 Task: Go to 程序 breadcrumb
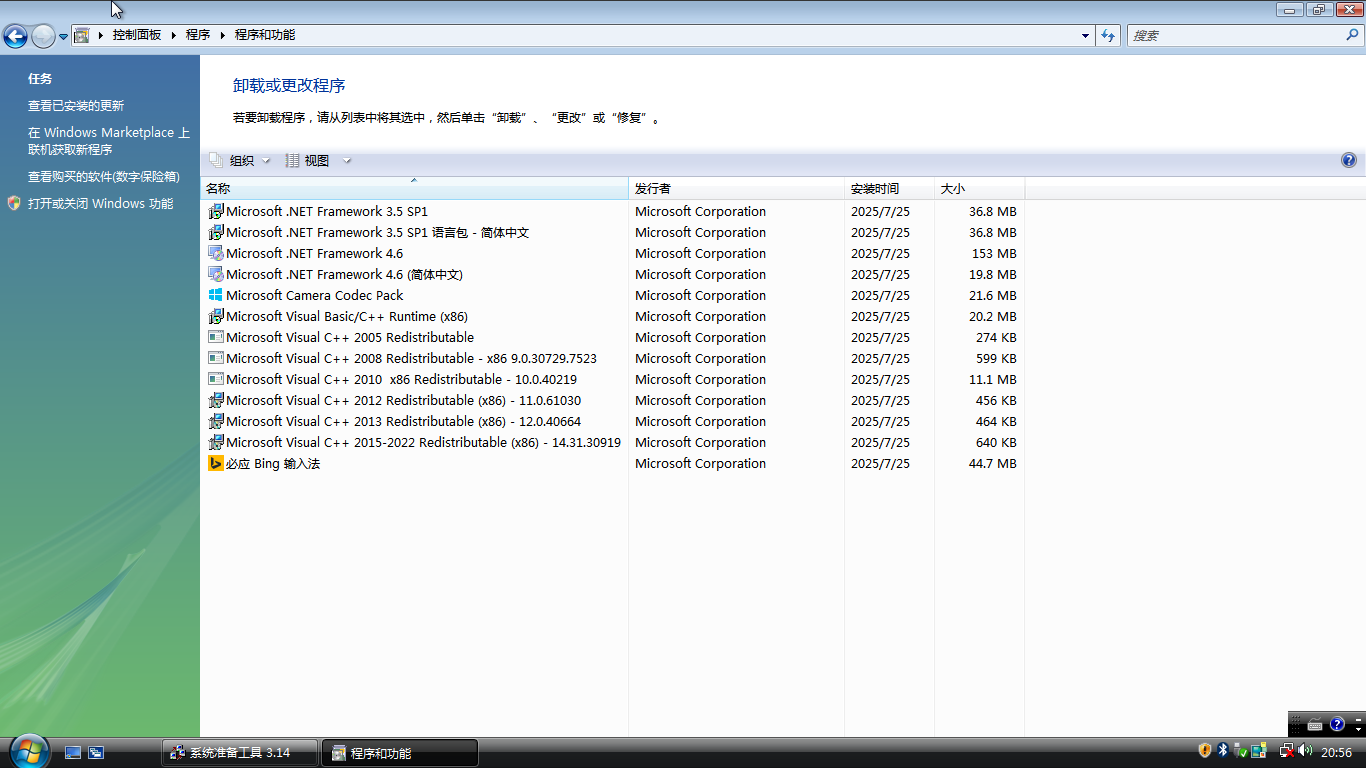[198, 35]
